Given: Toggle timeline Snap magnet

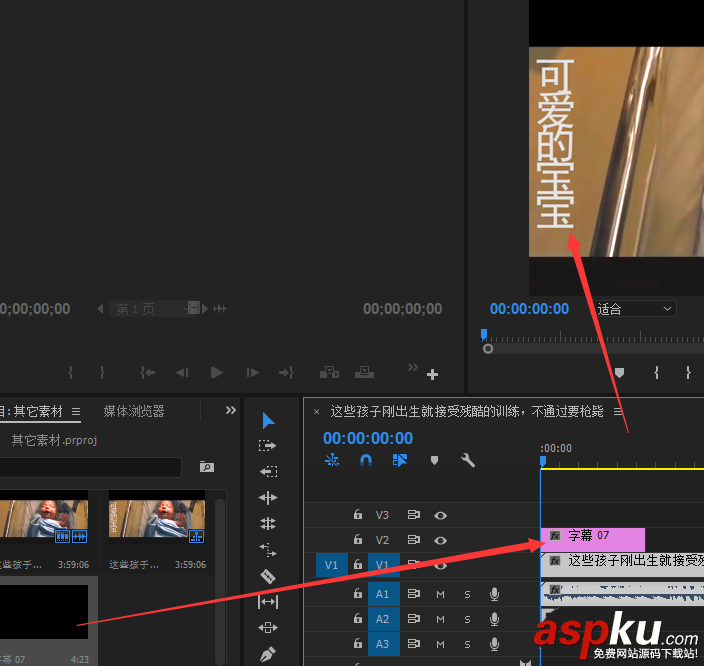Looking at the screenshot, I should tap(366, 460).
